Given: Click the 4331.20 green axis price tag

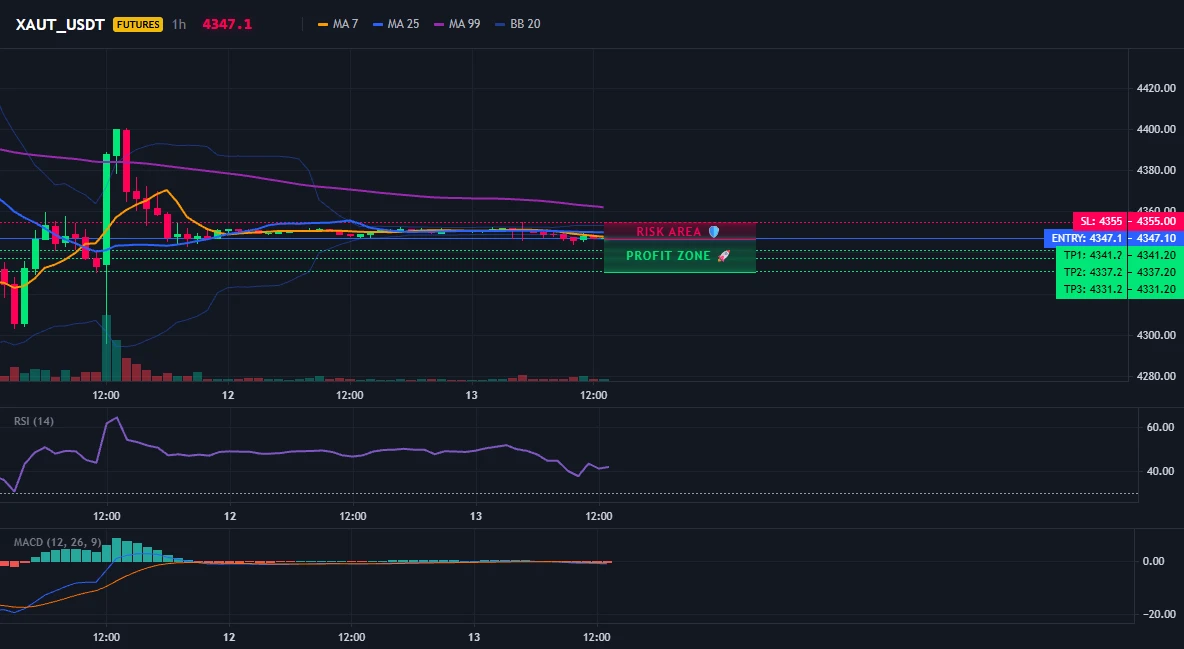Looking at the screenshot, I should tap(1156, 289).
